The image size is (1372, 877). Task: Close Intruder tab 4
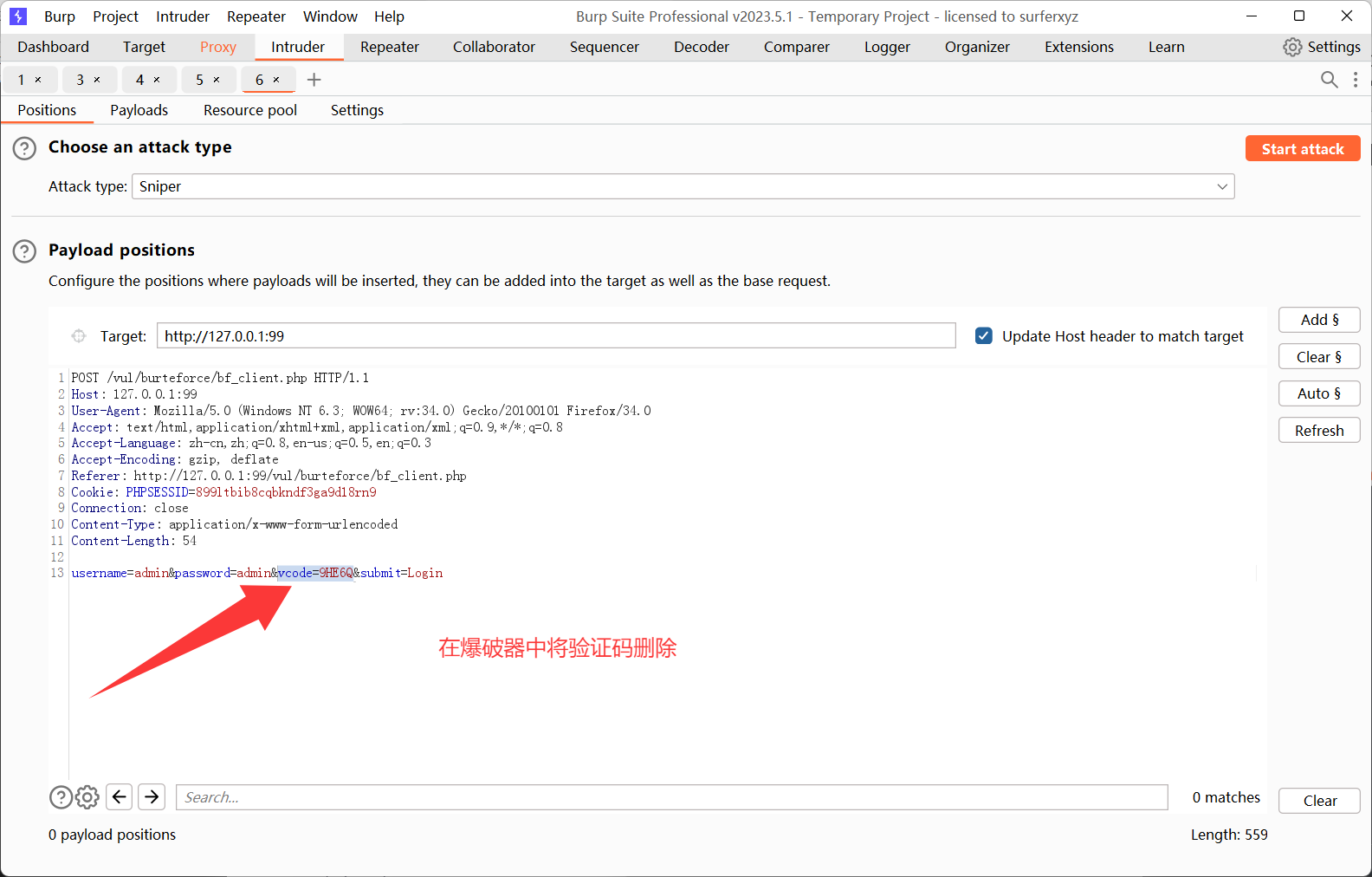pos(157,80)
